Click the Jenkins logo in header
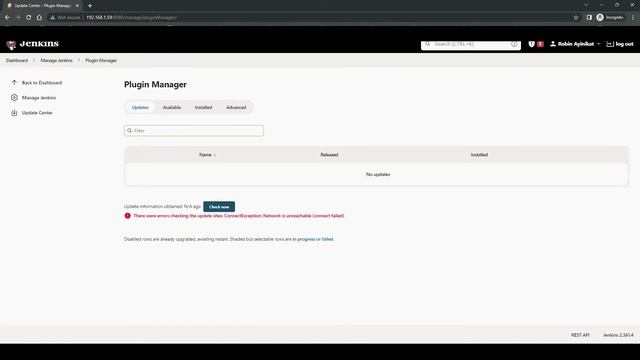The width and height of the screenshot is (640, 360). [33, 44]
